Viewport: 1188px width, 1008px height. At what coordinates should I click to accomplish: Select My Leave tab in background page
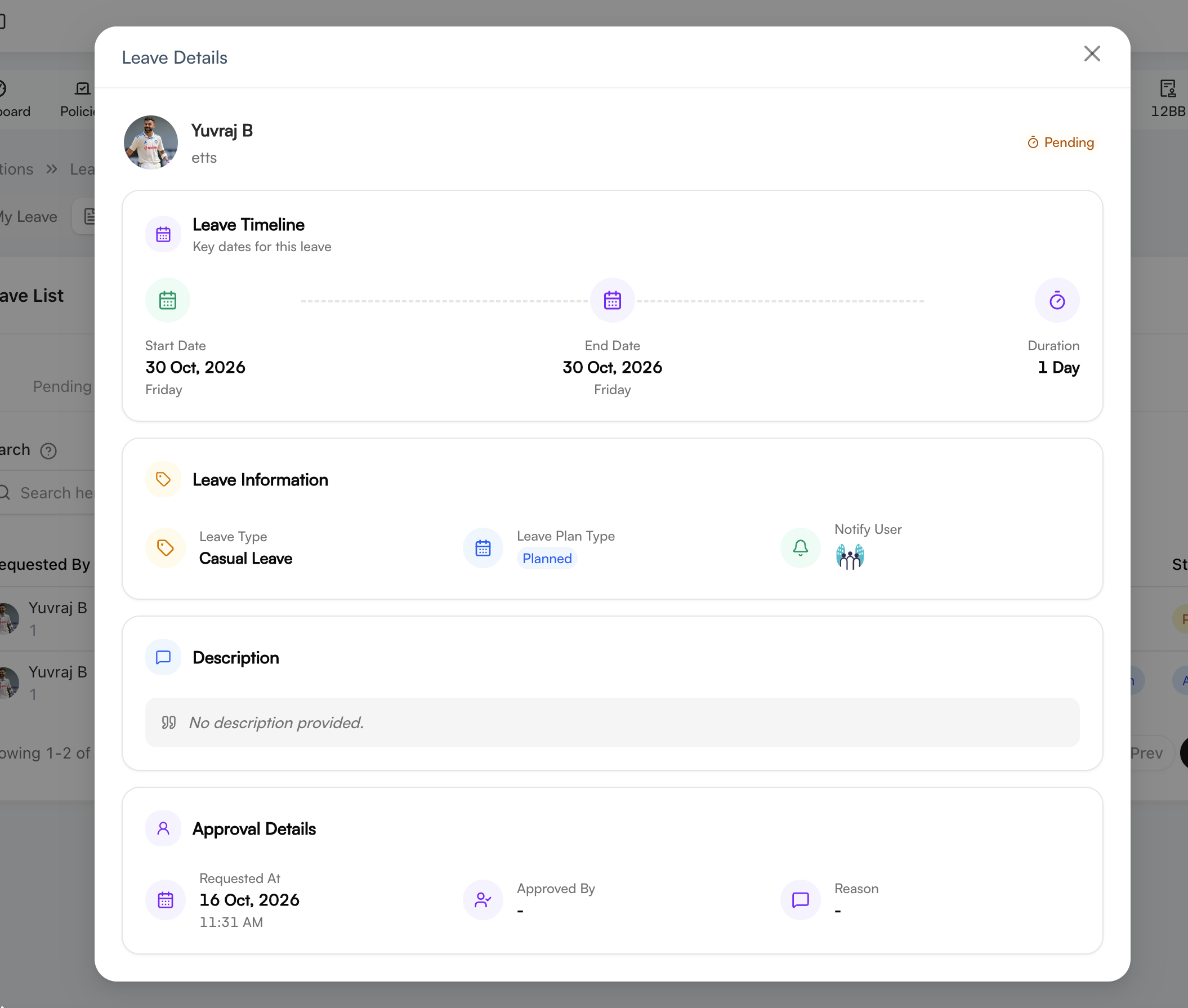click(29, 217)
